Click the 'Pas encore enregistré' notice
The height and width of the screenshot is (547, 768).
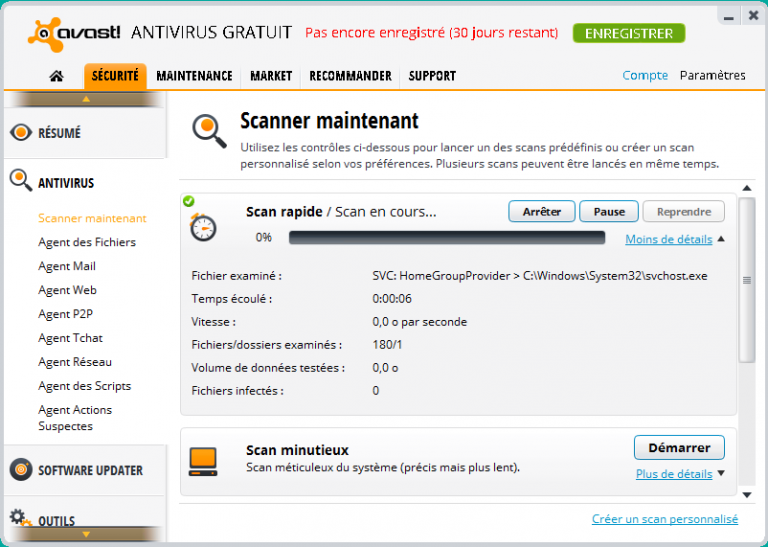tap(432, 33)
